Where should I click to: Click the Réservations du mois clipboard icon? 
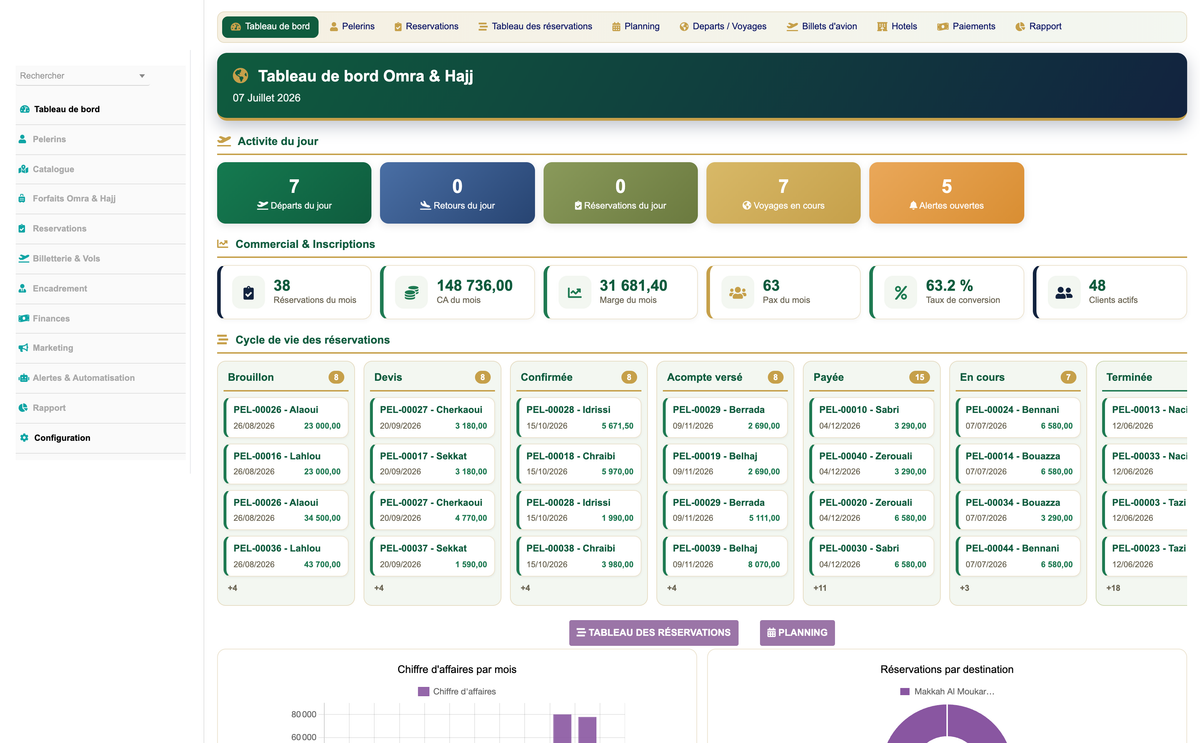(x=249, y=292)
